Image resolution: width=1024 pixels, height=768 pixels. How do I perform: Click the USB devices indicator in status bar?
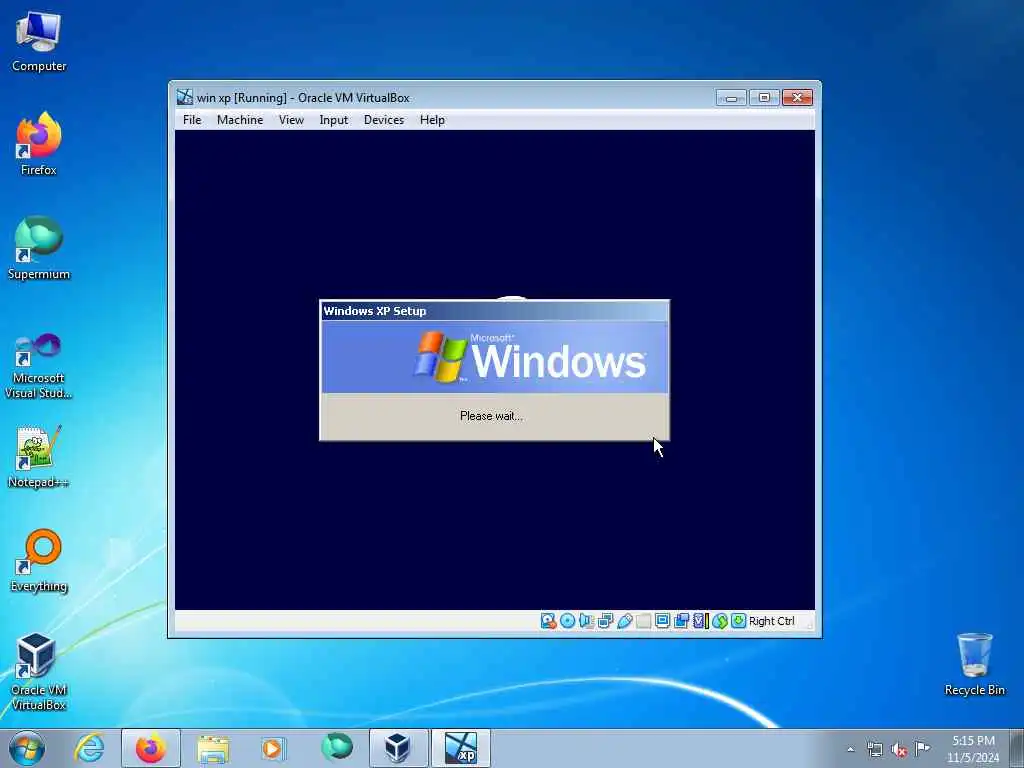click(x=624, y=621)
